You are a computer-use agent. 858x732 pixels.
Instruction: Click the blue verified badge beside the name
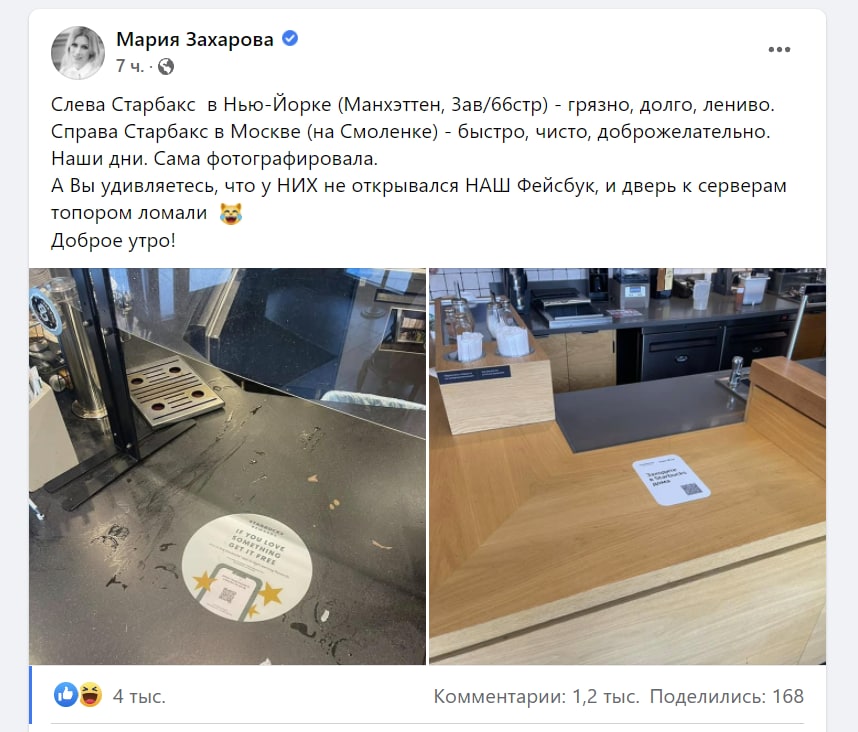click(289, 38)
